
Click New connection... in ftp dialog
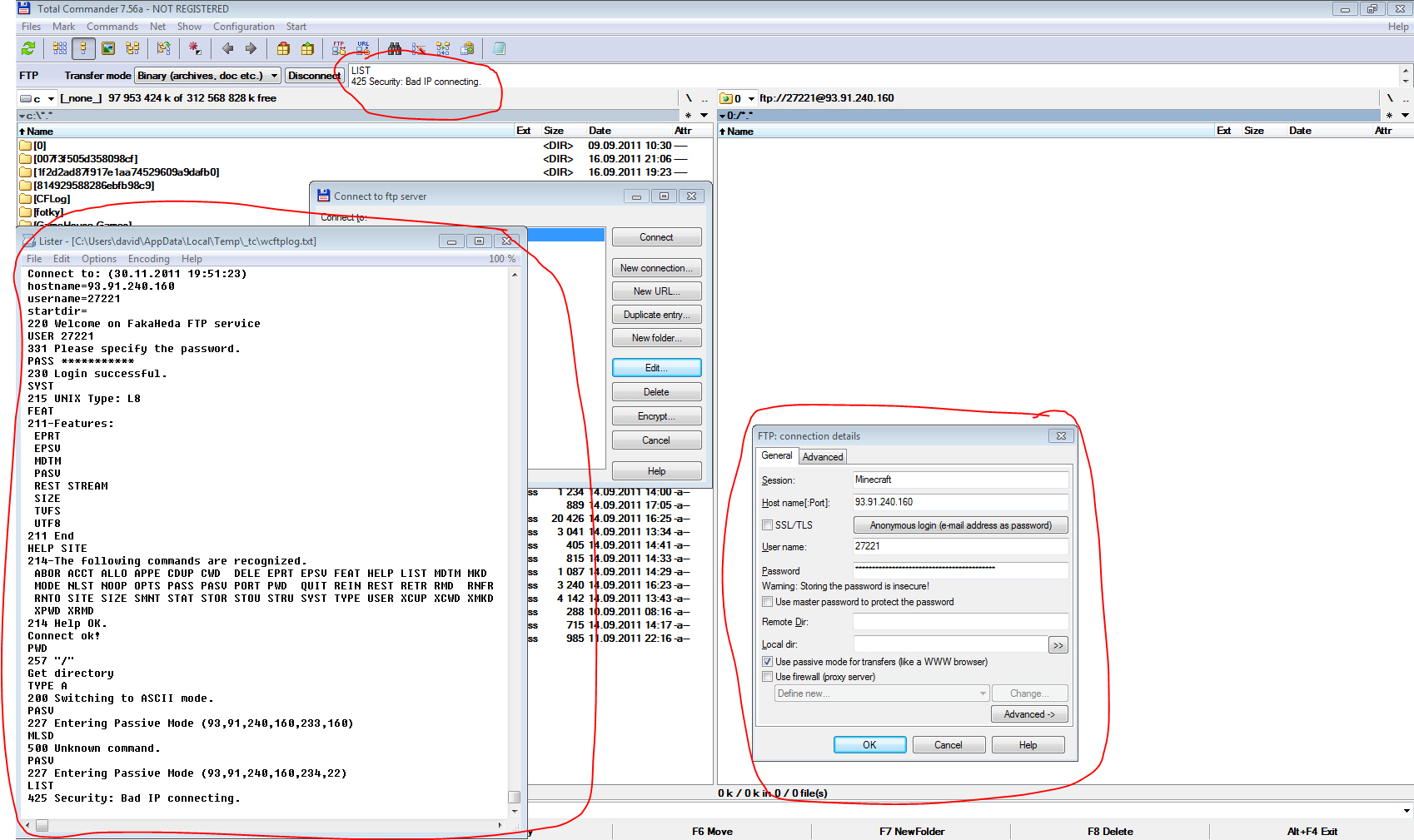656,268
